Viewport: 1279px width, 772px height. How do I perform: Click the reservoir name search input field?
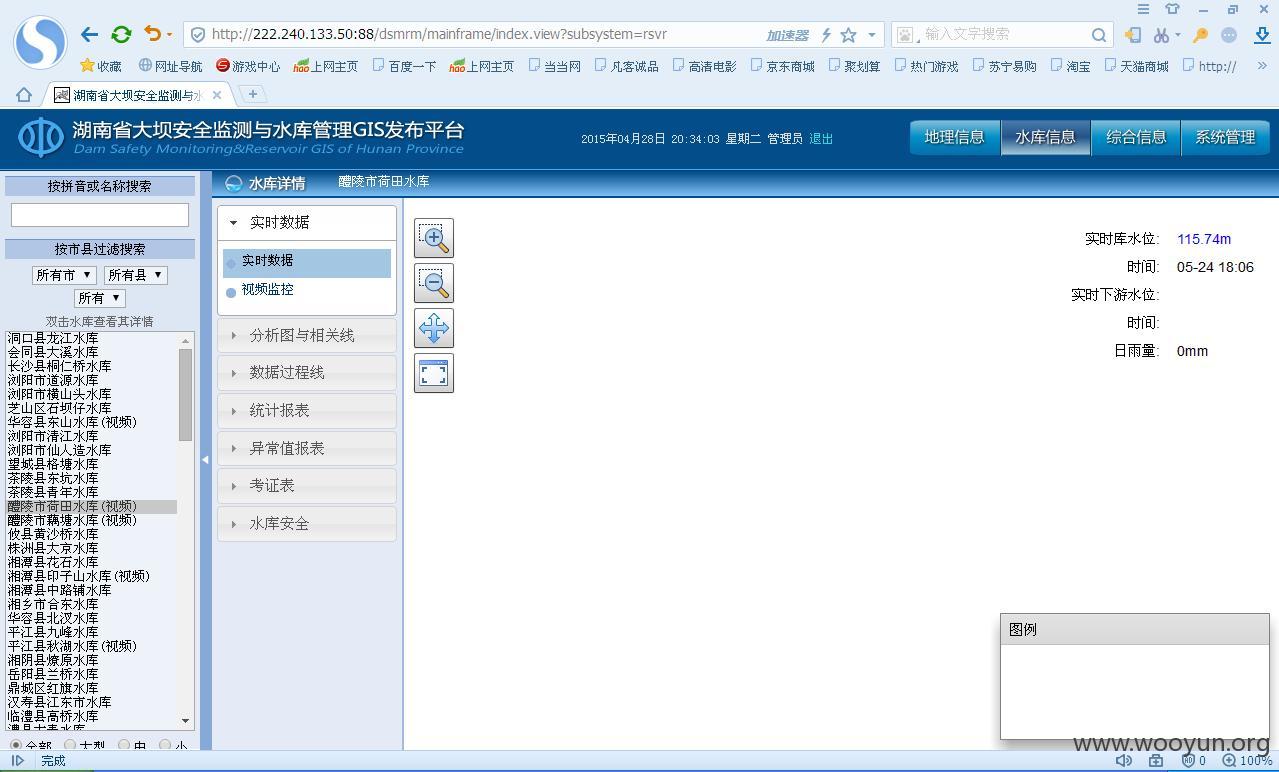click(x=99, y=214)
